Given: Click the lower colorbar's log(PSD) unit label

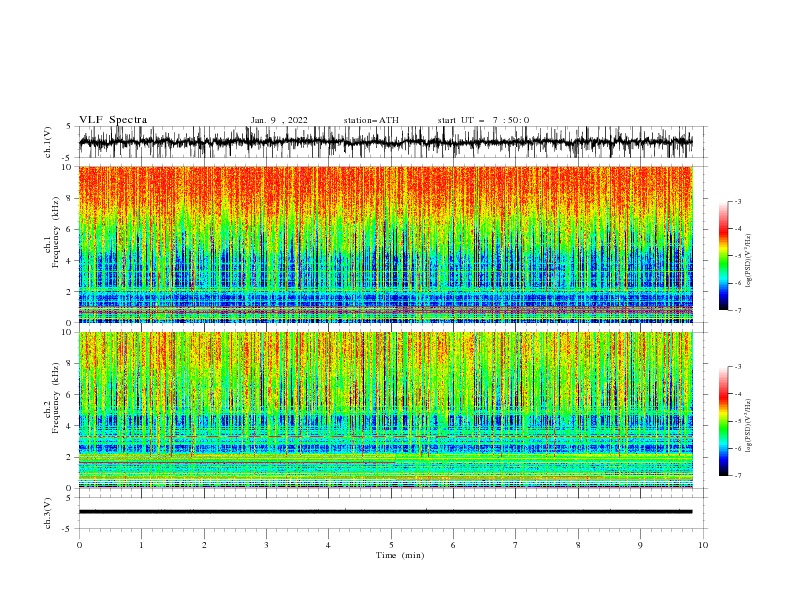Looking at the screenshot, I should [749, 425].
